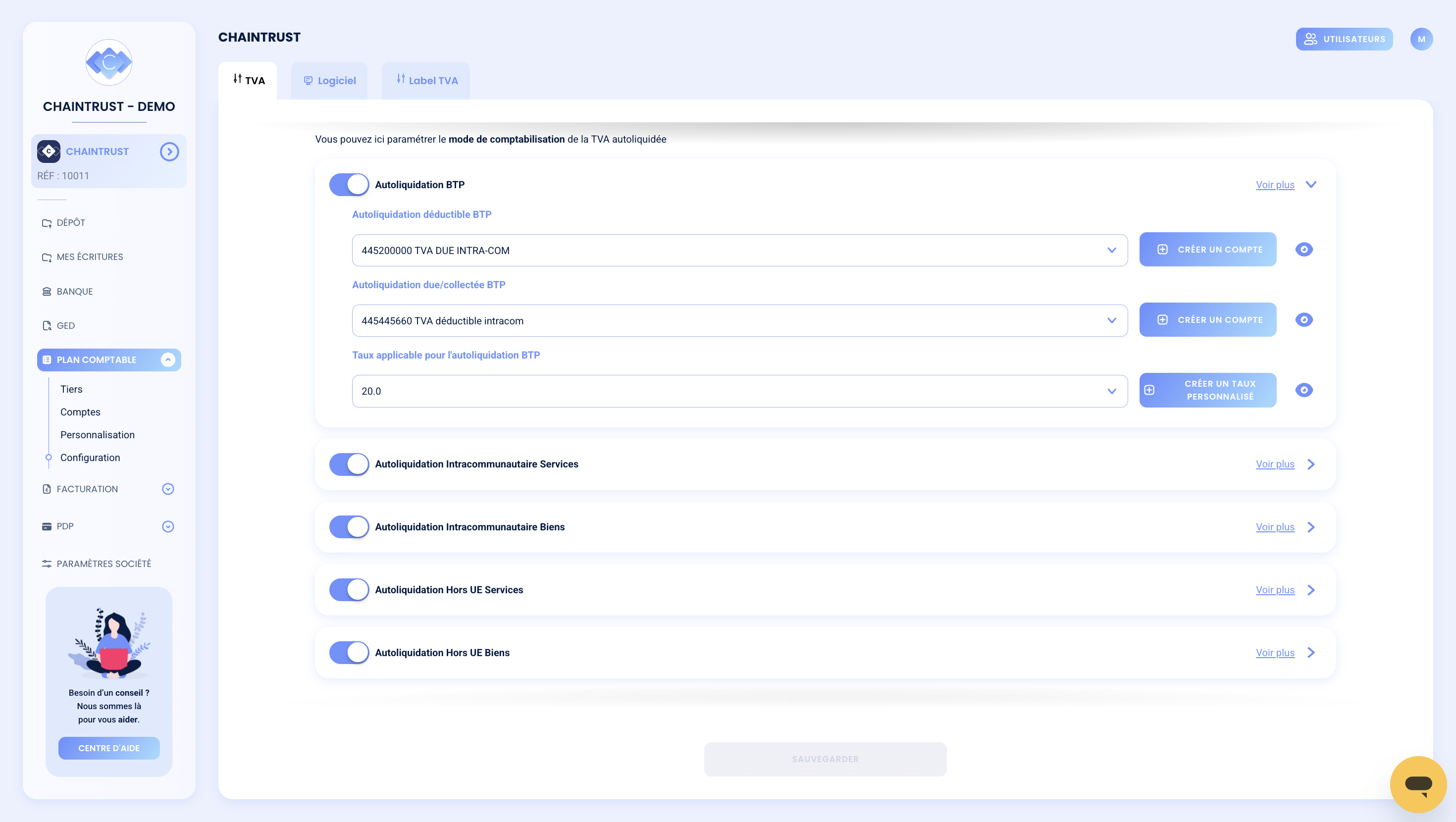Open the 445445660 TVA déductible intracom dropdown
Image resolution: width=1456 pixels, height=822 pixels.
tap(740, 320)
